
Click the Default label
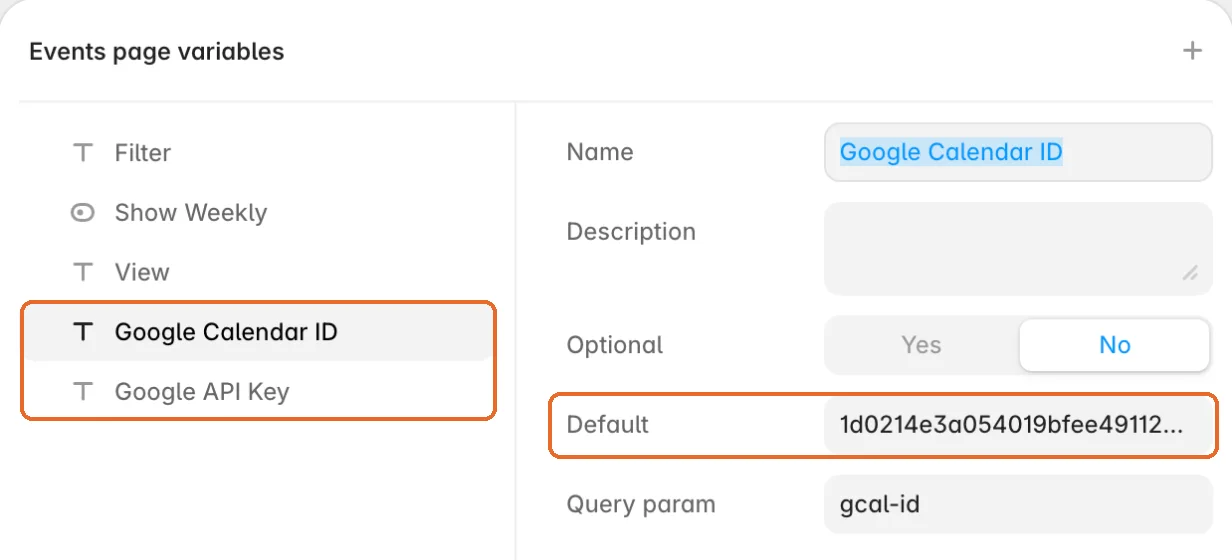pos(608,425)
